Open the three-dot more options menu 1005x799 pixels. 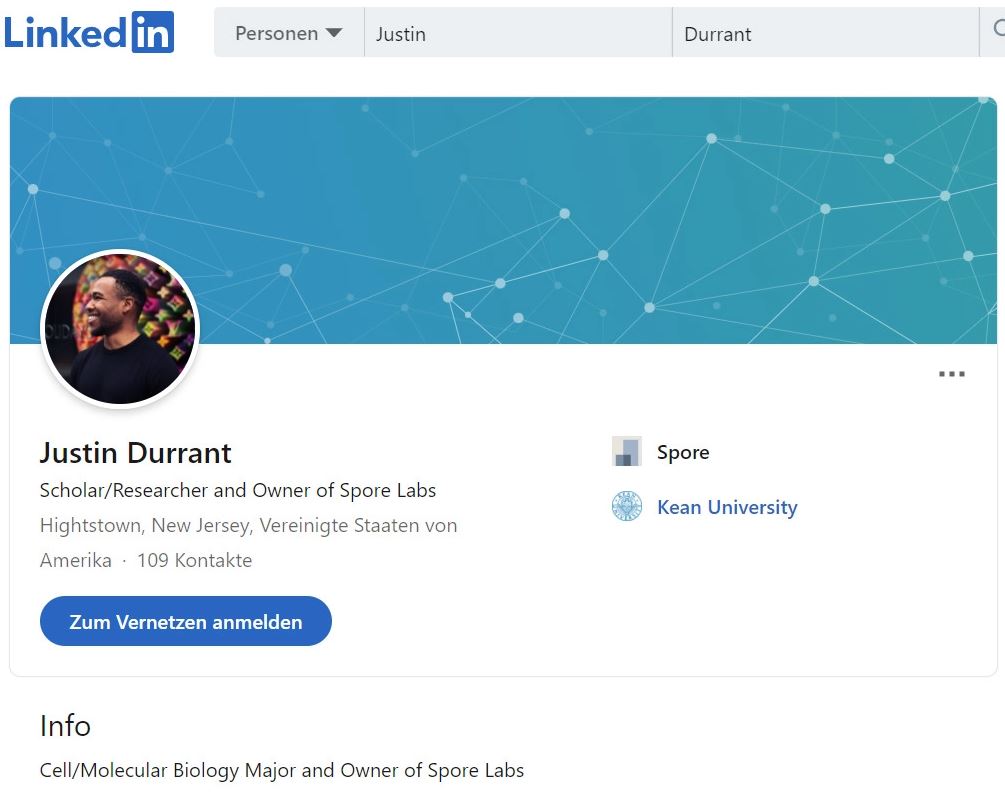click(x=952, y=374)
